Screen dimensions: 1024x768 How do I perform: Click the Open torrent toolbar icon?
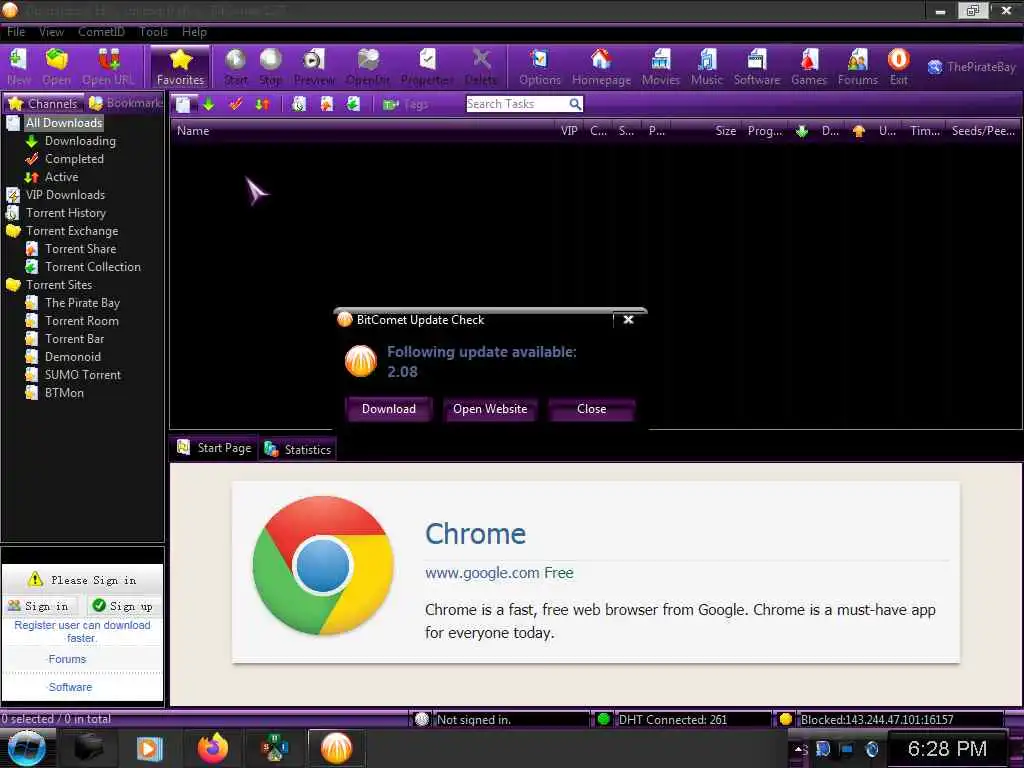56,67
